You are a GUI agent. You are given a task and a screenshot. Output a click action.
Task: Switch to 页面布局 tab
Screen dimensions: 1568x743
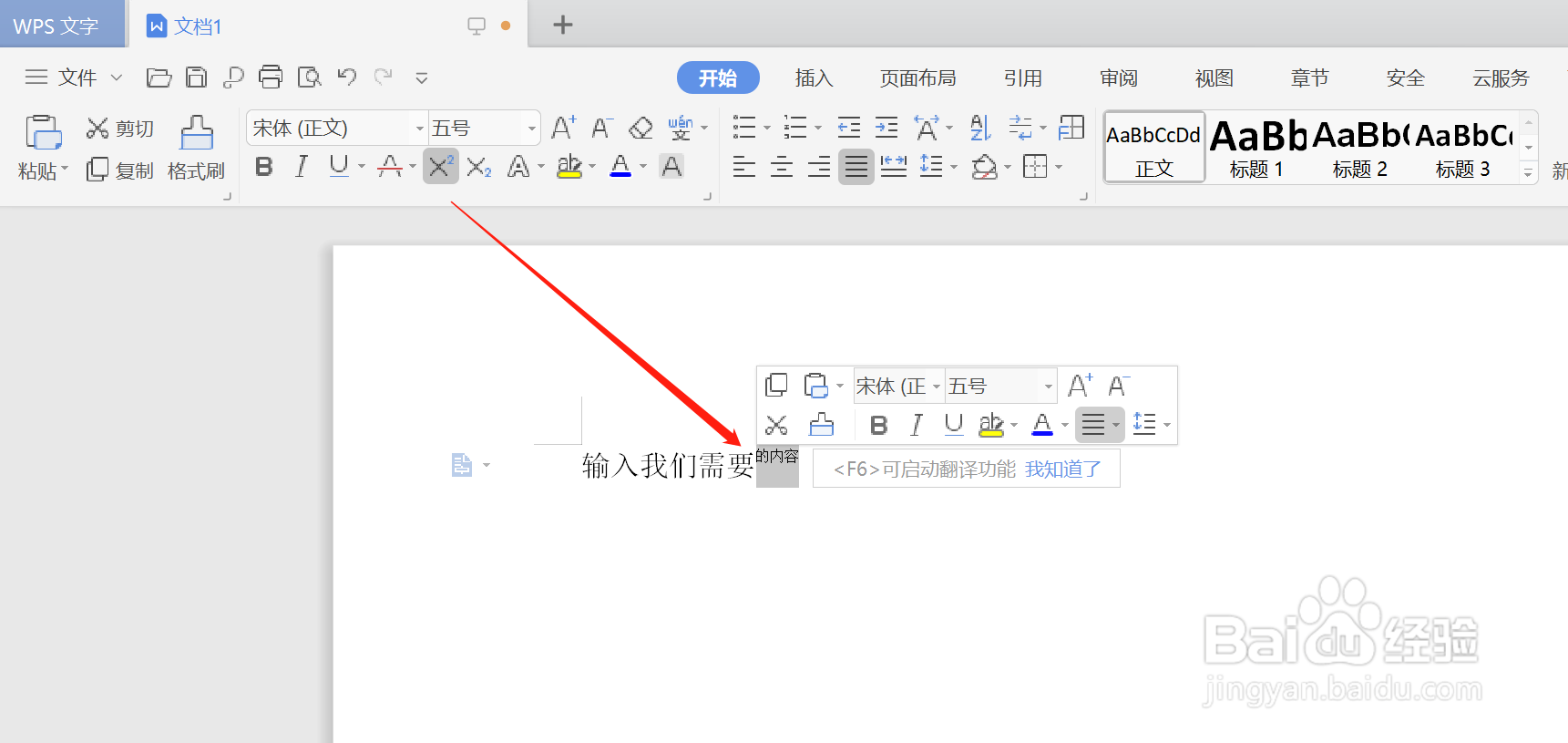(x=918, y=78)
